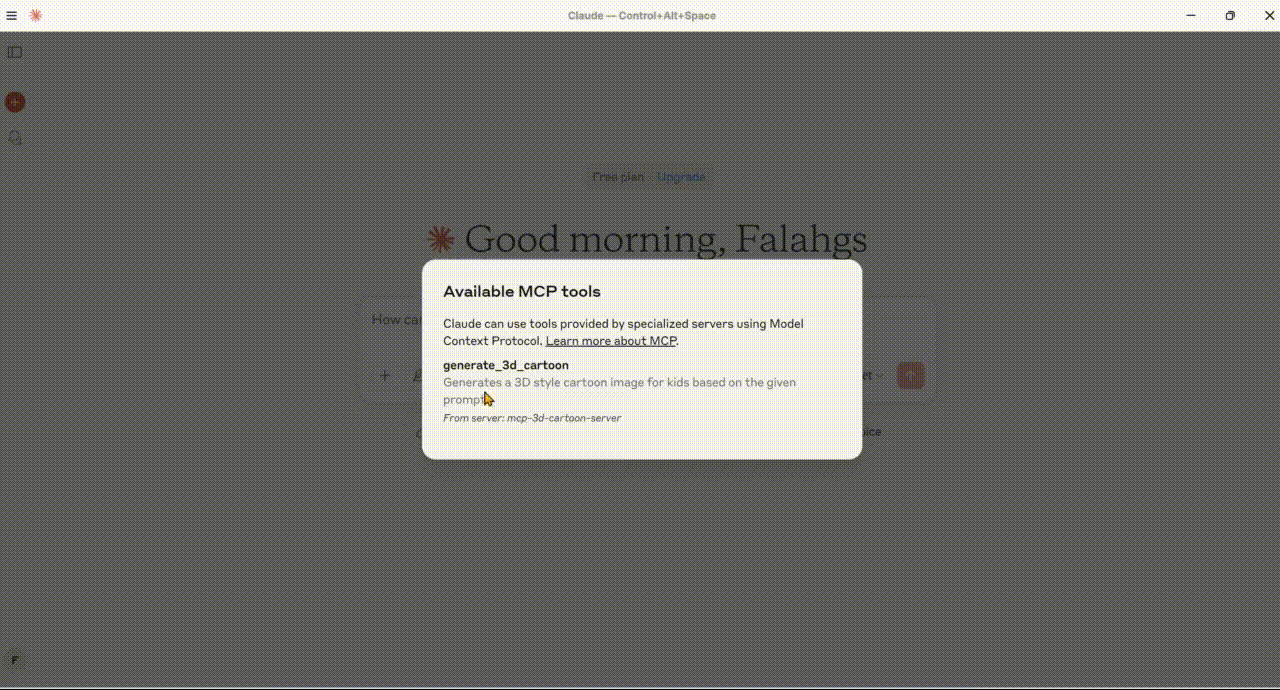1280x690 pixels.
Task: Click the mcp-3d-cartoon-server source text
Action: [x=564, y=418]
